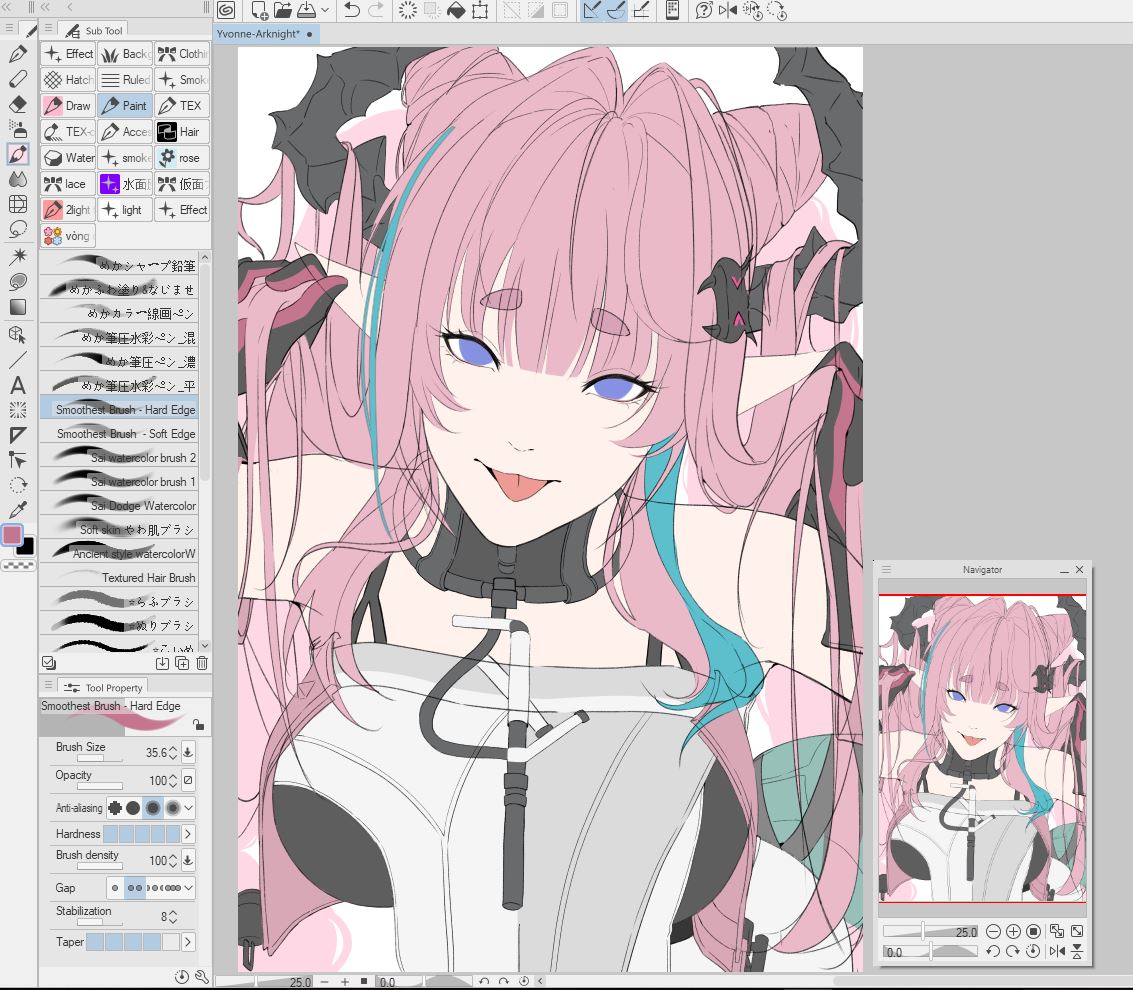Toggle the brush settings lock icon
The height and width of the screenshot is (990, 1133).
[x=198, y=724]
